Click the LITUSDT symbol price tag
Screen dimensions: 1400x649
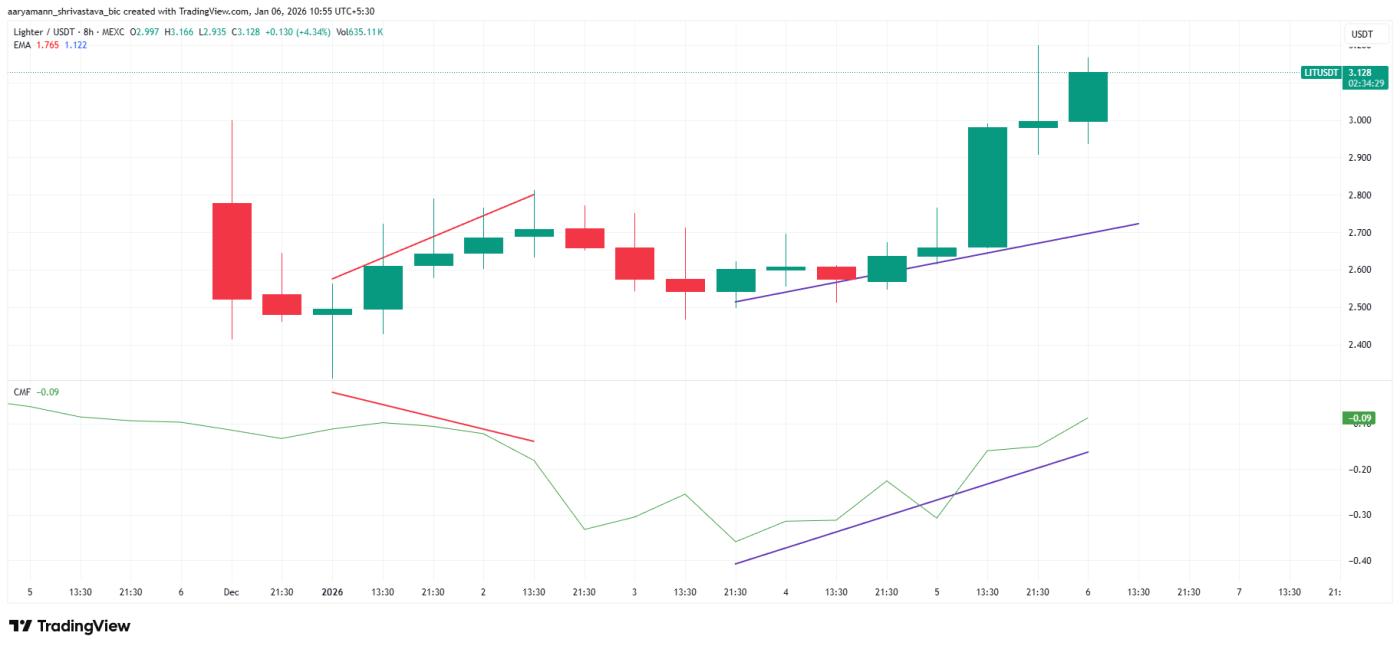click(1321, 73)
